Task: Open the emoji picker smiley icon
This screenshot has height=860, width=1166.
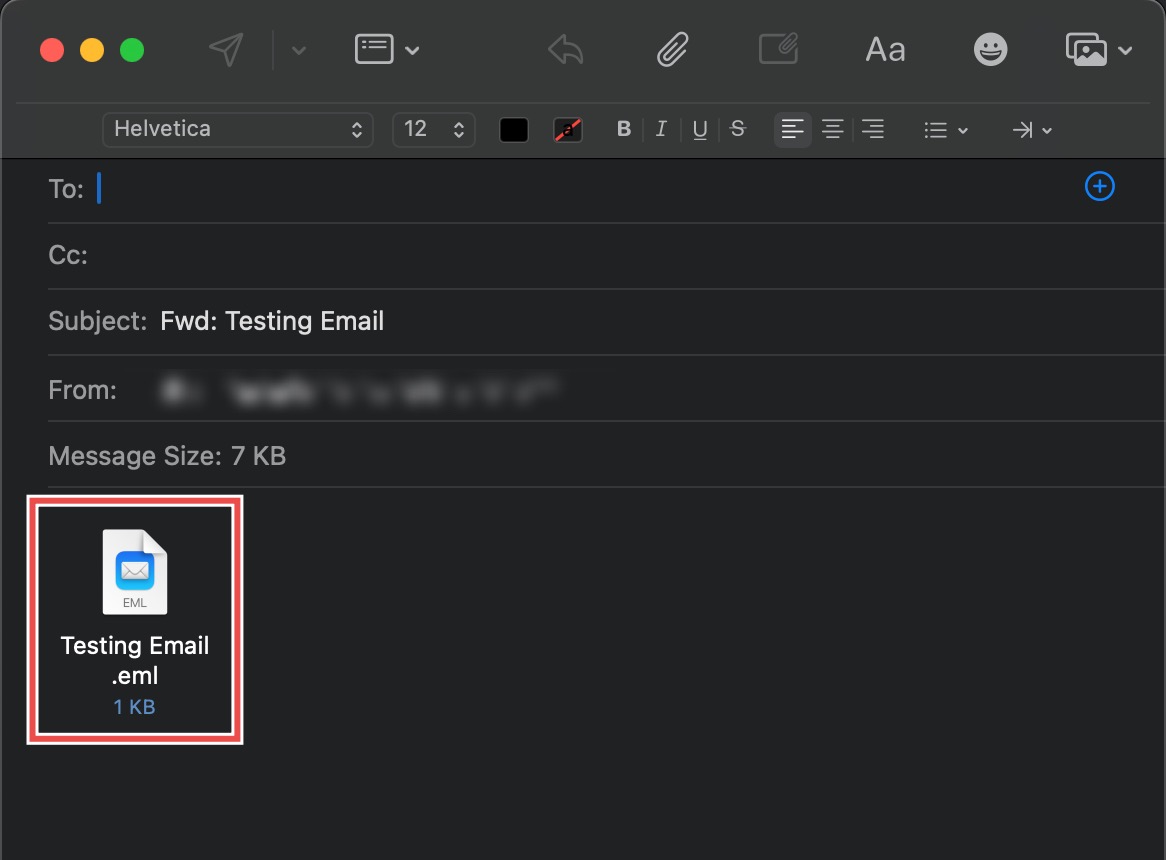Action: point(990,50)
